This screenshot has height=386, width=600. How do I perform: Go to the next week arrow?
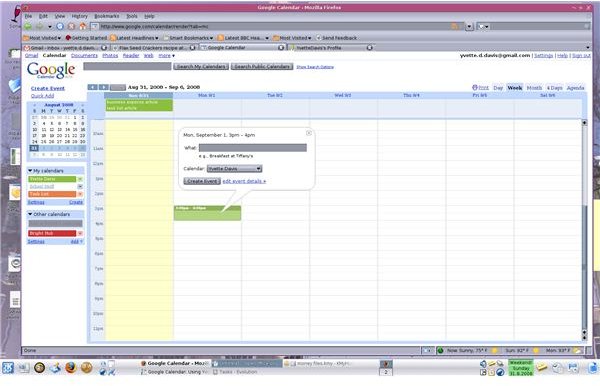[x=104, y=87]
